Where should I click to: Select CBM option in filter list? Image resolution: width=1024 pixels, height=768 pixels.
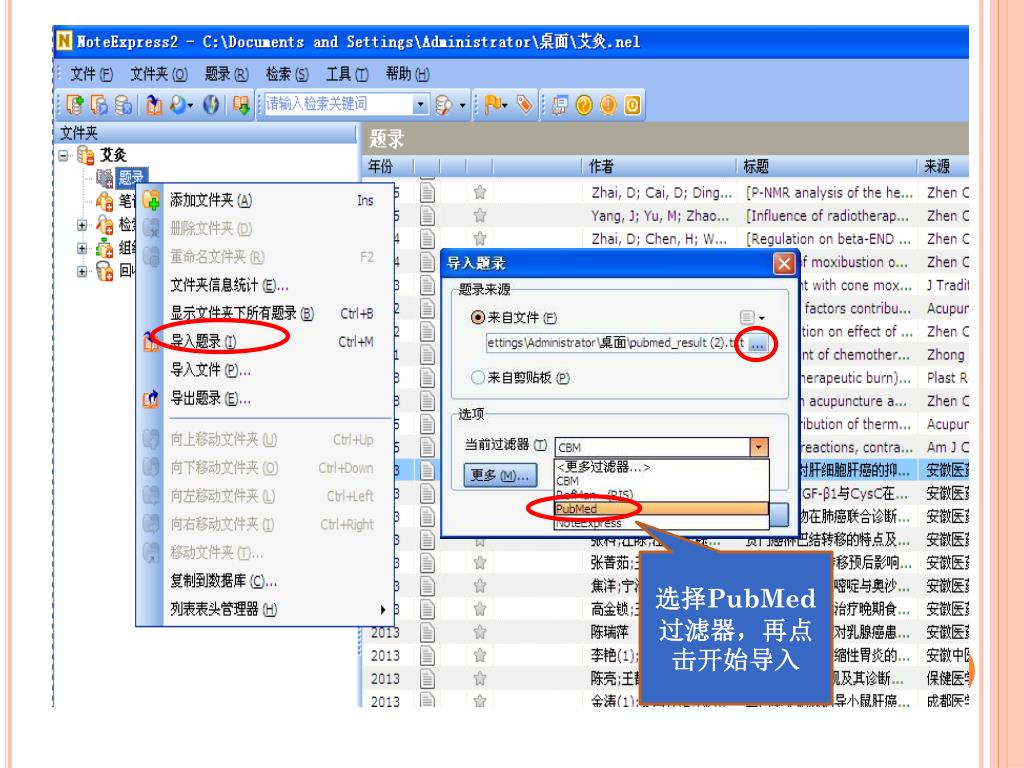pyautogui.click(x=662, y=481)
